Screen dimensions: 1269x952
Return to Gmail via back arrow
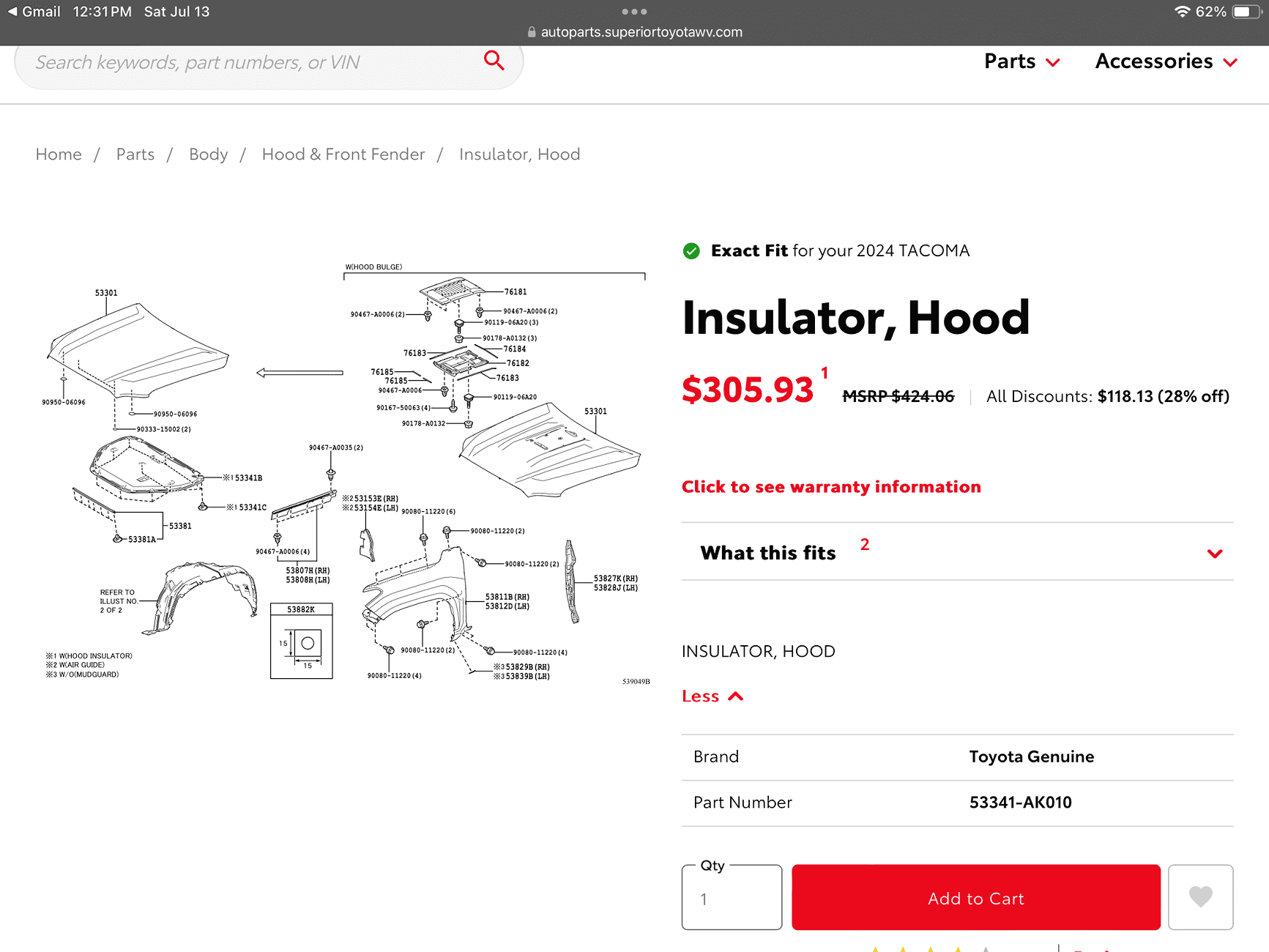tap(34, 12)
